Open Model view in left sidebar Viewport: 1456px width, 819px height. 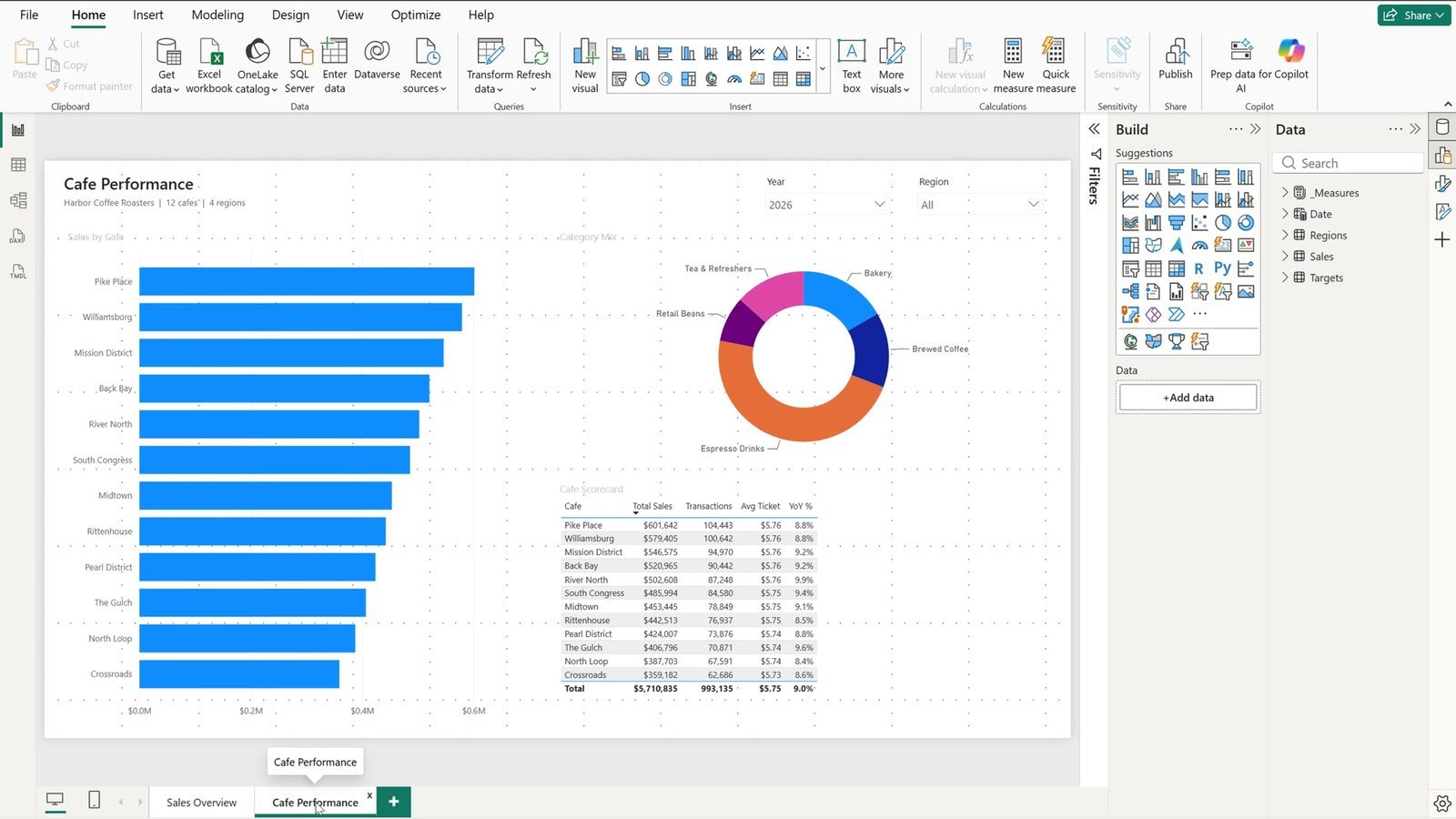pos(18,200)
